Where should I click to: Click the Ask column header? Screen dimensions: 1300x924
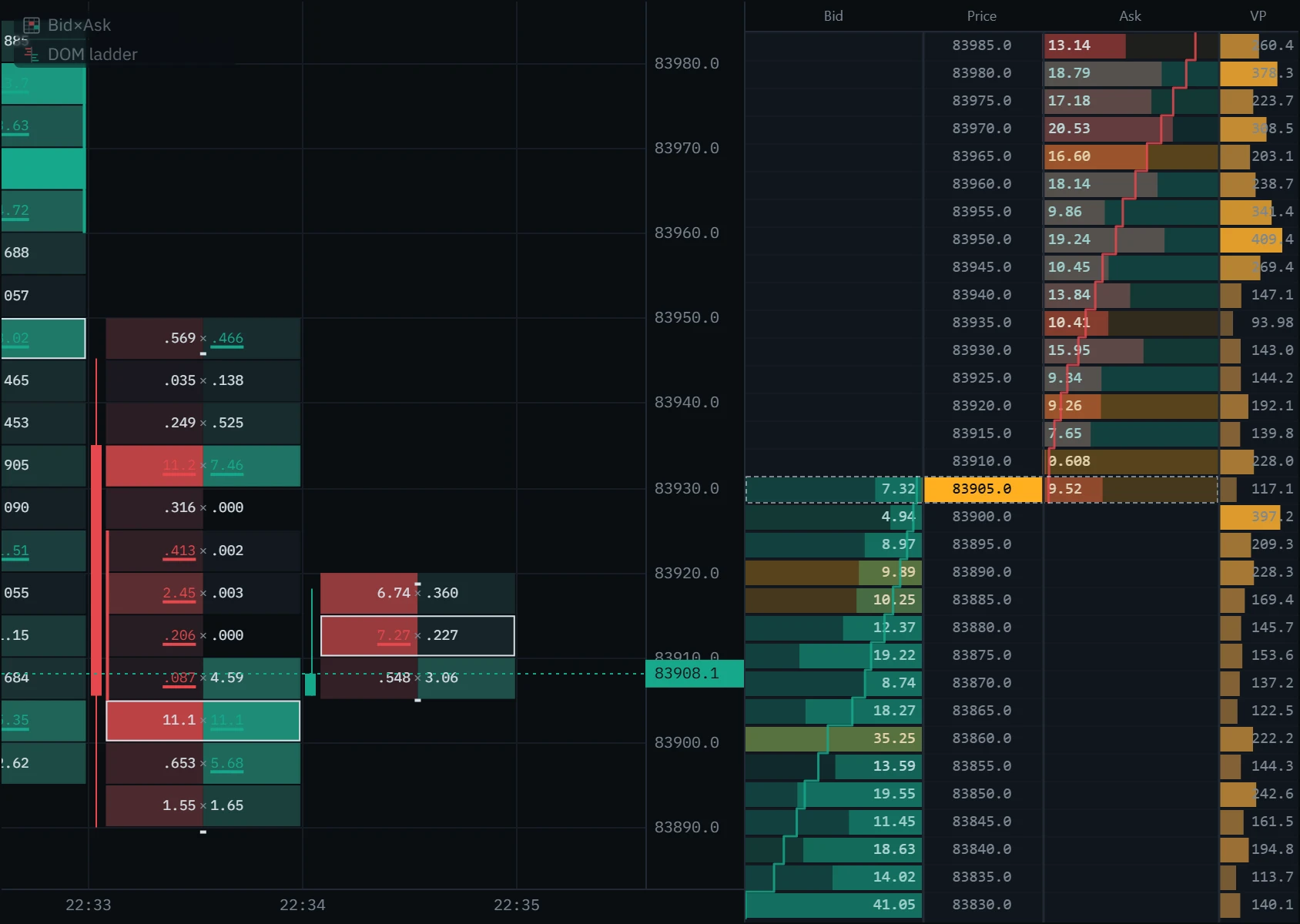click(x=1130, y=16)
